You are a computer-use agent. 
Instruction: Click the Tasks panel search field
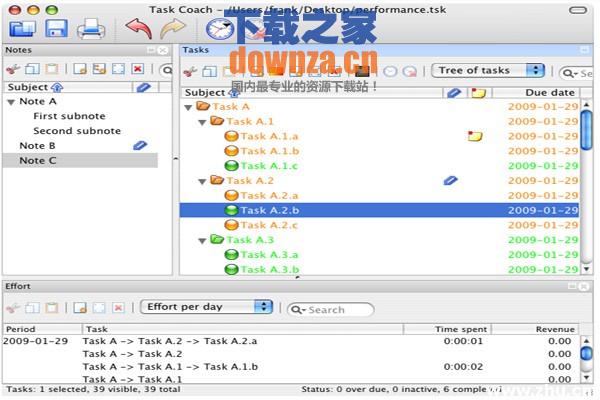tap(577, 73)
